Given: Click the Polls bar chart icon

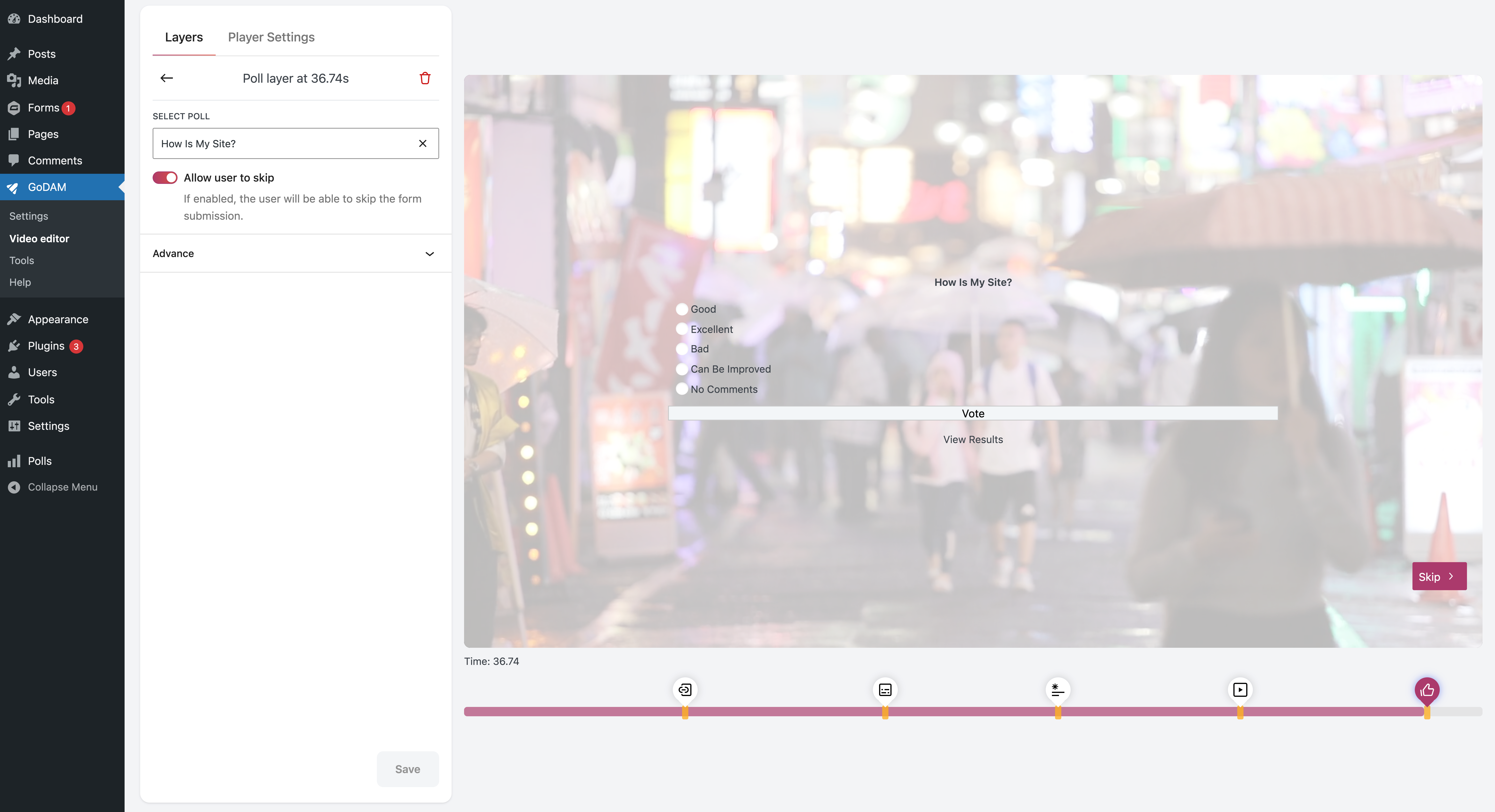Looking at the screenshot, I should pyautogui.click(x=14, y=461).
